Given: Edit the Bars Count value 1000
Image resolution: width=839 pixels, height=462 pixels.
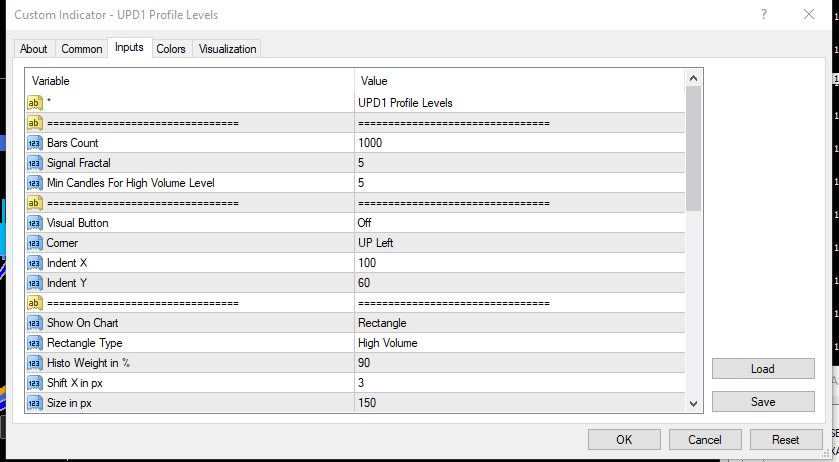Looking at the screenshot, I should pyautogui.click(x=520, y=143).
